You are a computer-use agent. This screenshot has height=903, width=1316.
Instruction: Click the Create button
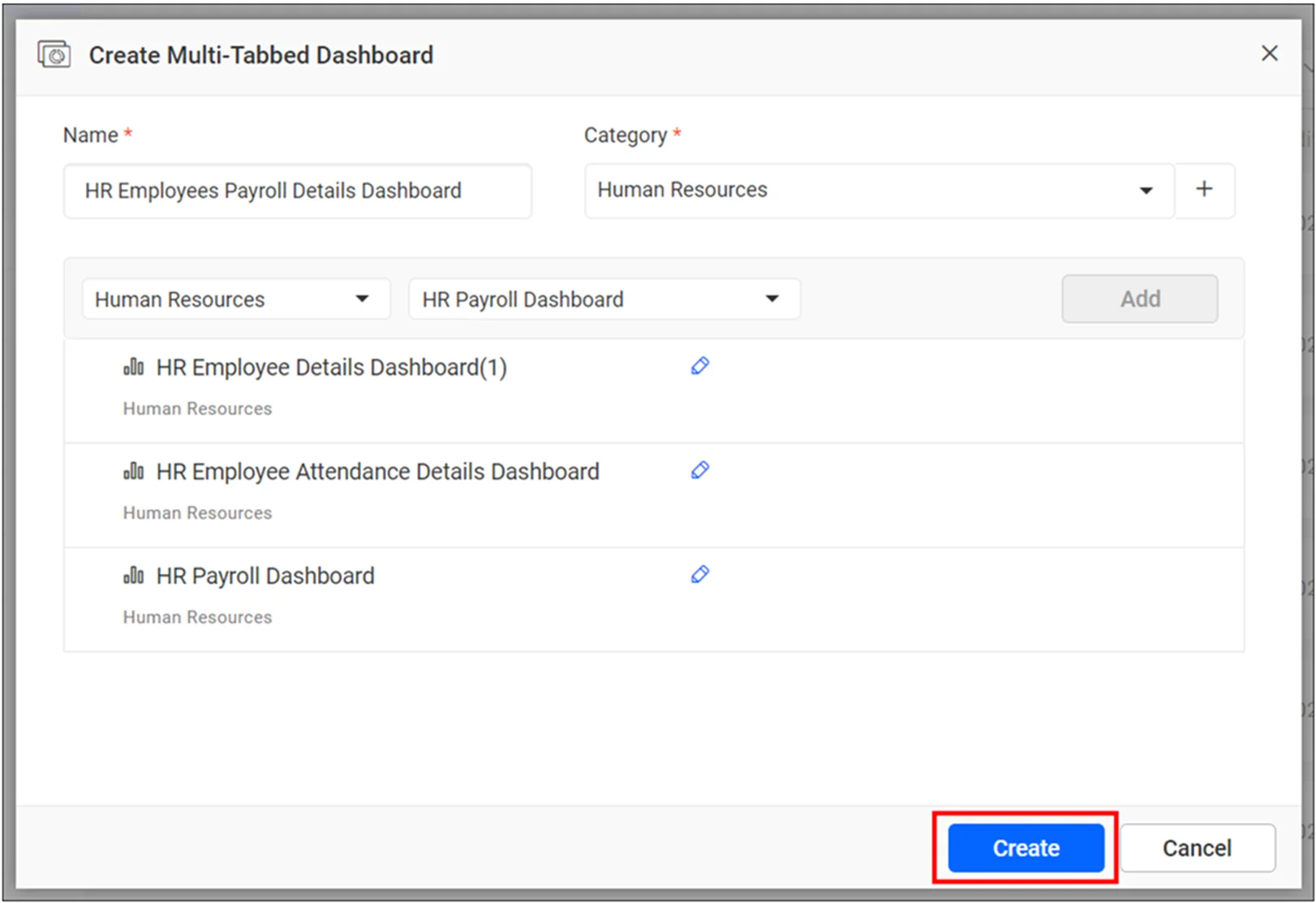(x=1025, y=847)
